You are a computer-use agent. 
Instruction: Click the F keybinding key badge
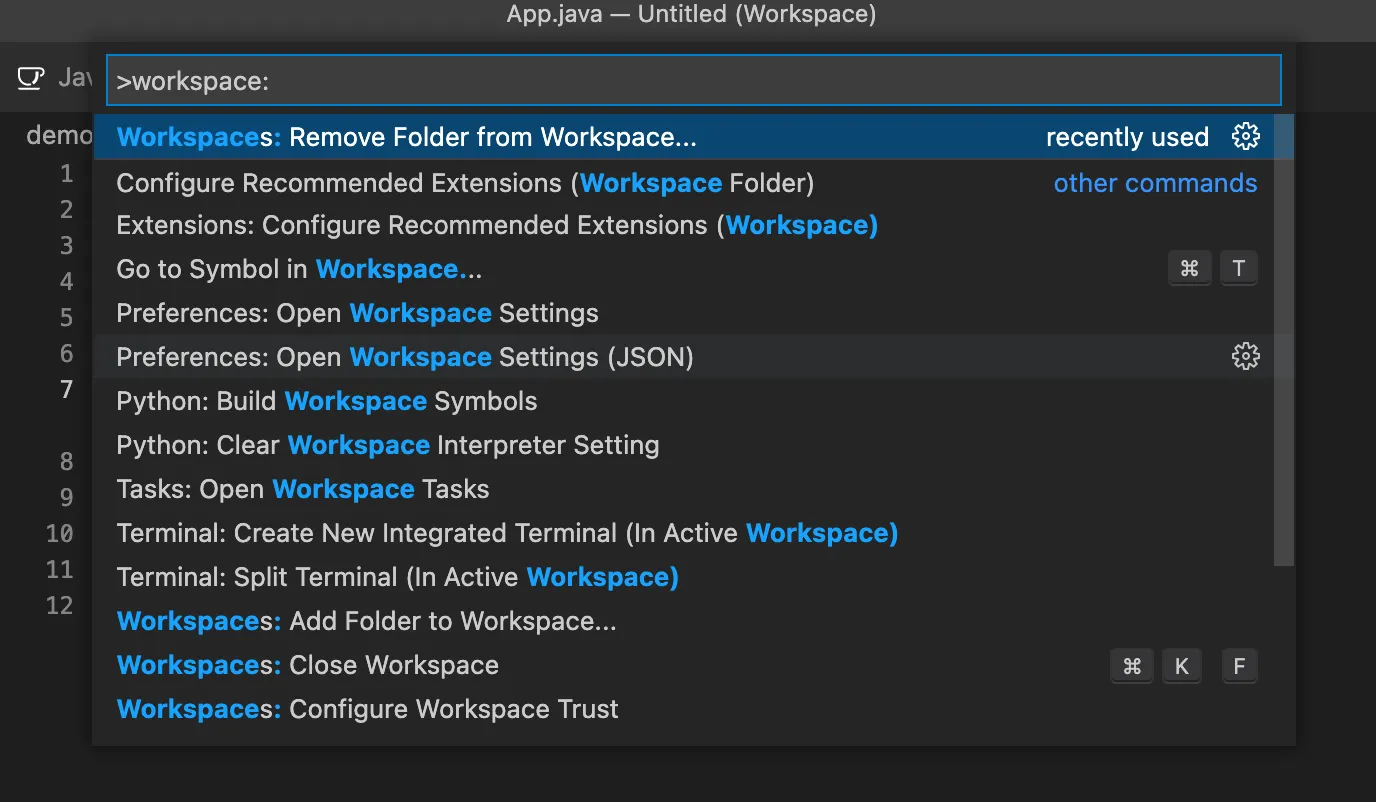1239,666
